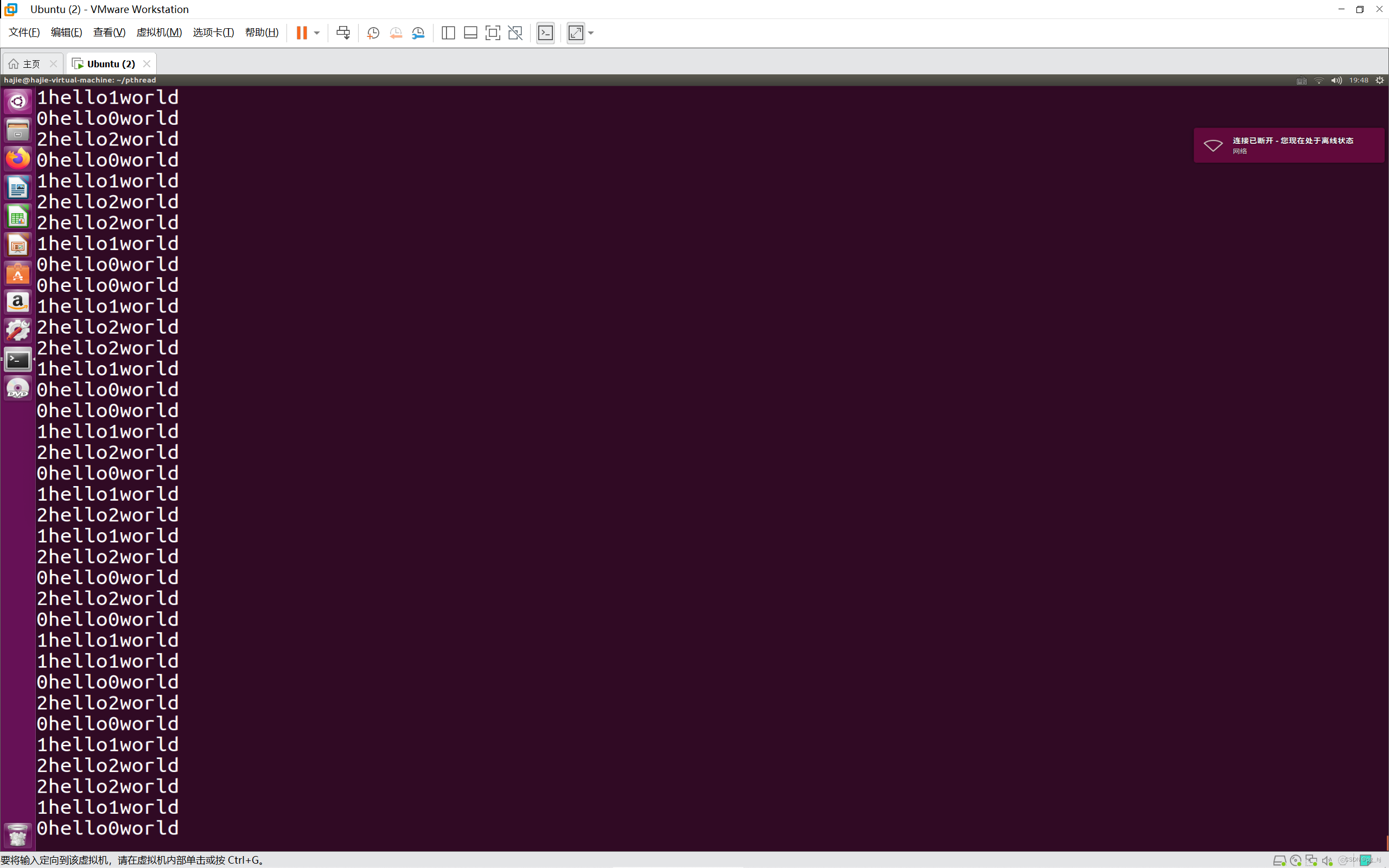Image resolution: width=1389 pixels, height=868 pixels.
Task: Open Ubuntu Software from the dock
Action: (17, 274)
